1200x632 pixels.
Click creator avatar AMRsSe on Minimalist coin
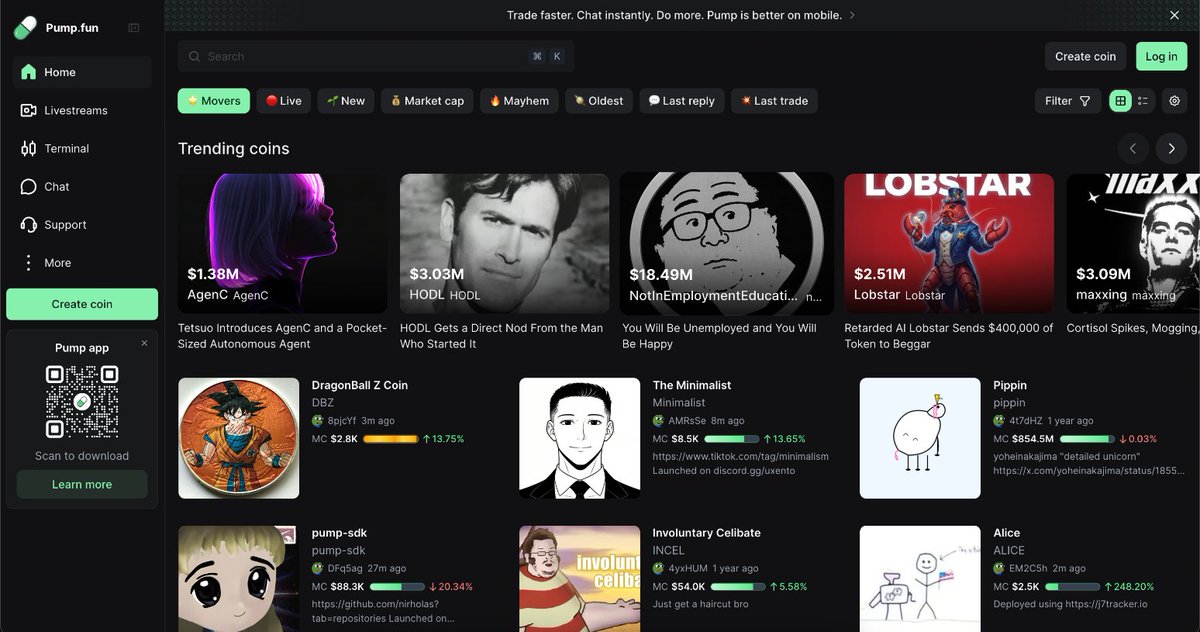pyautogui.click(x=659, y=421)
